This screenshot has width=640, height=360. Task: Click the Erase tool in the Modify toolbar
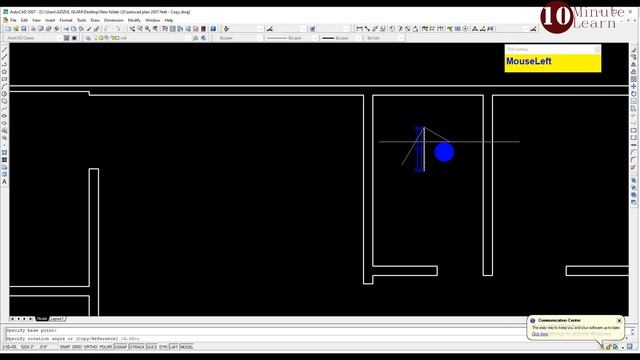[634, 50]
